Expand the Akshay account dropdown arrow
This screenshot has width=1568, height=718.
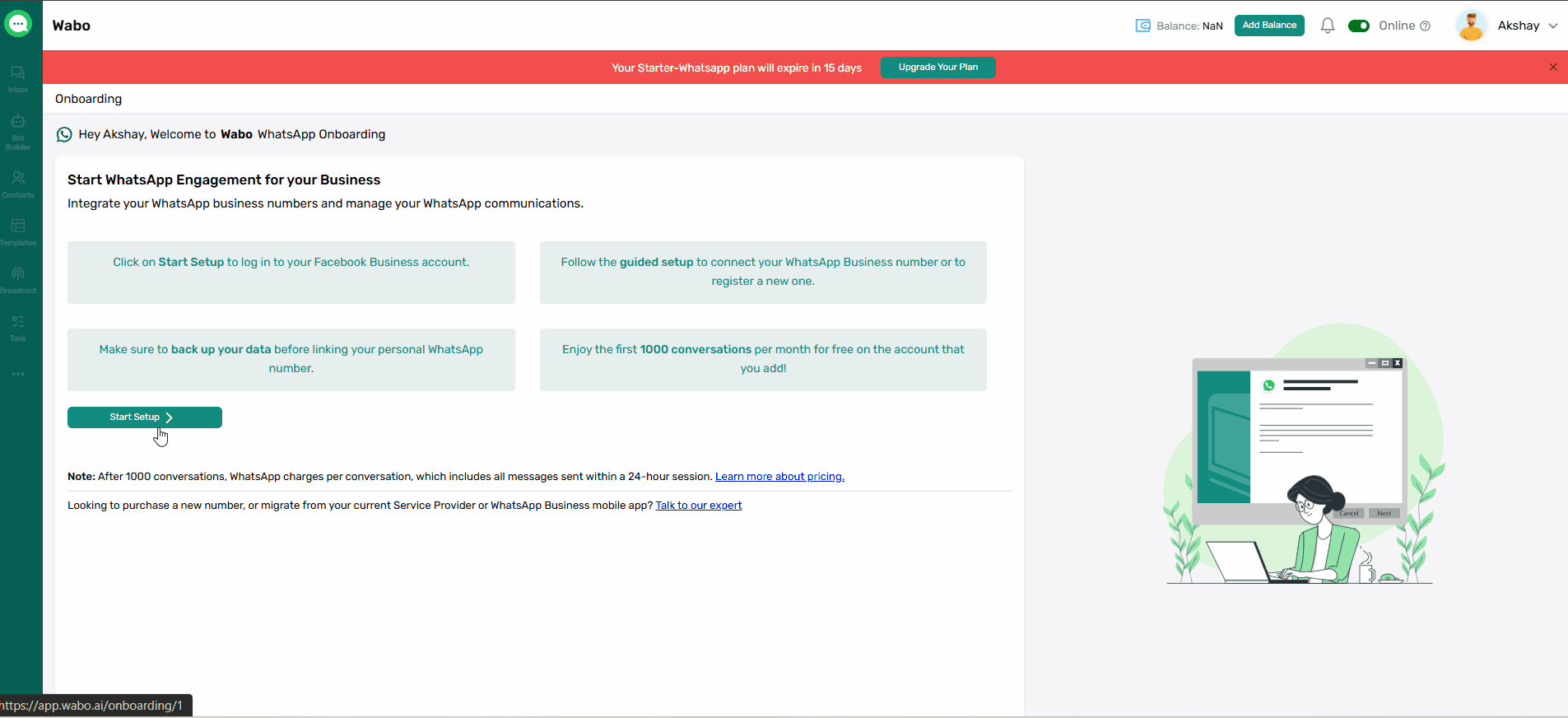coord(1553,26)
